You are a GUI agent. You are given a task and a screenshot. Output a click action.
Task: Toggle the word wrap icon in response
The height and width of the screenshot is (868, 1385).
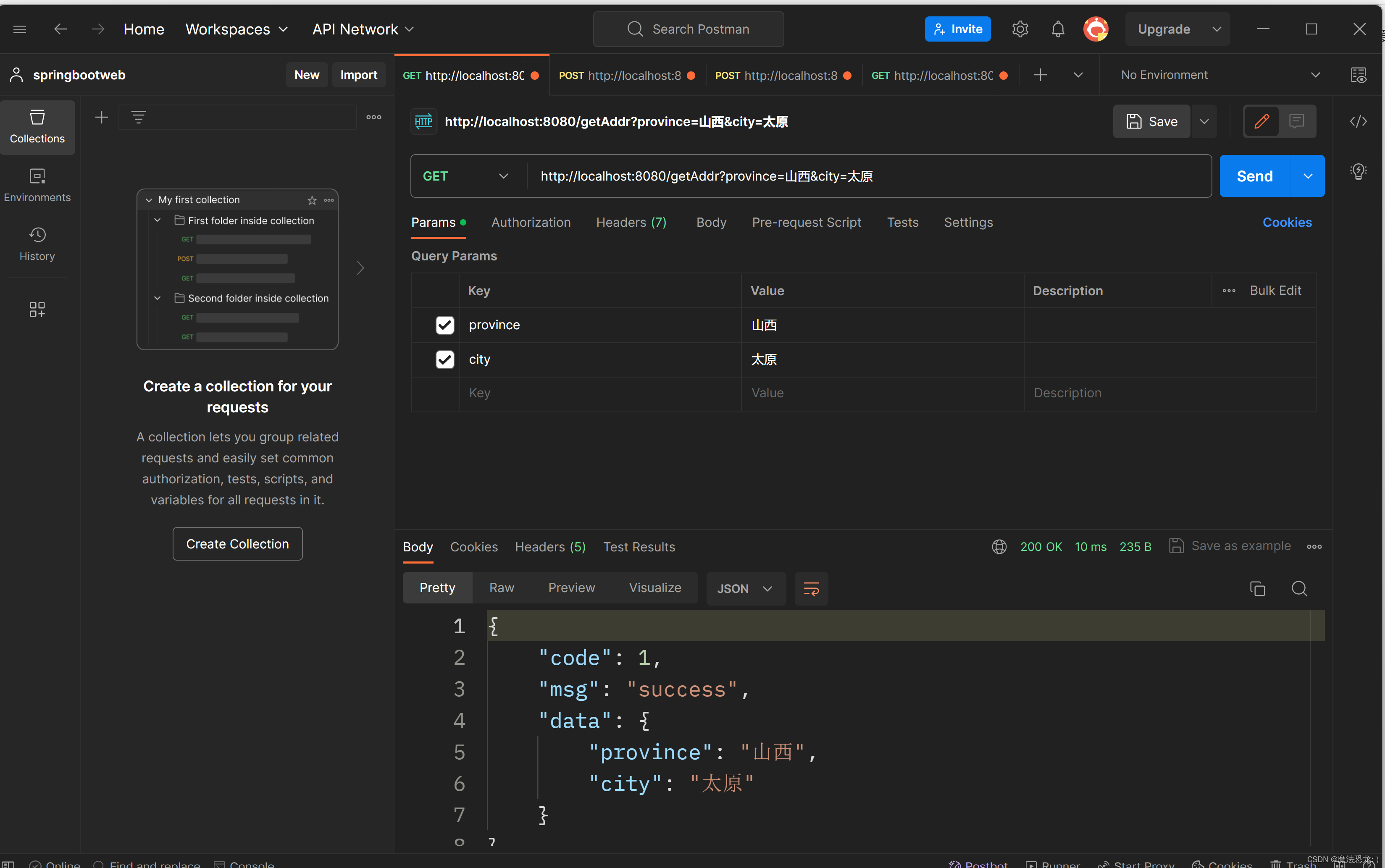pos(811,588)
